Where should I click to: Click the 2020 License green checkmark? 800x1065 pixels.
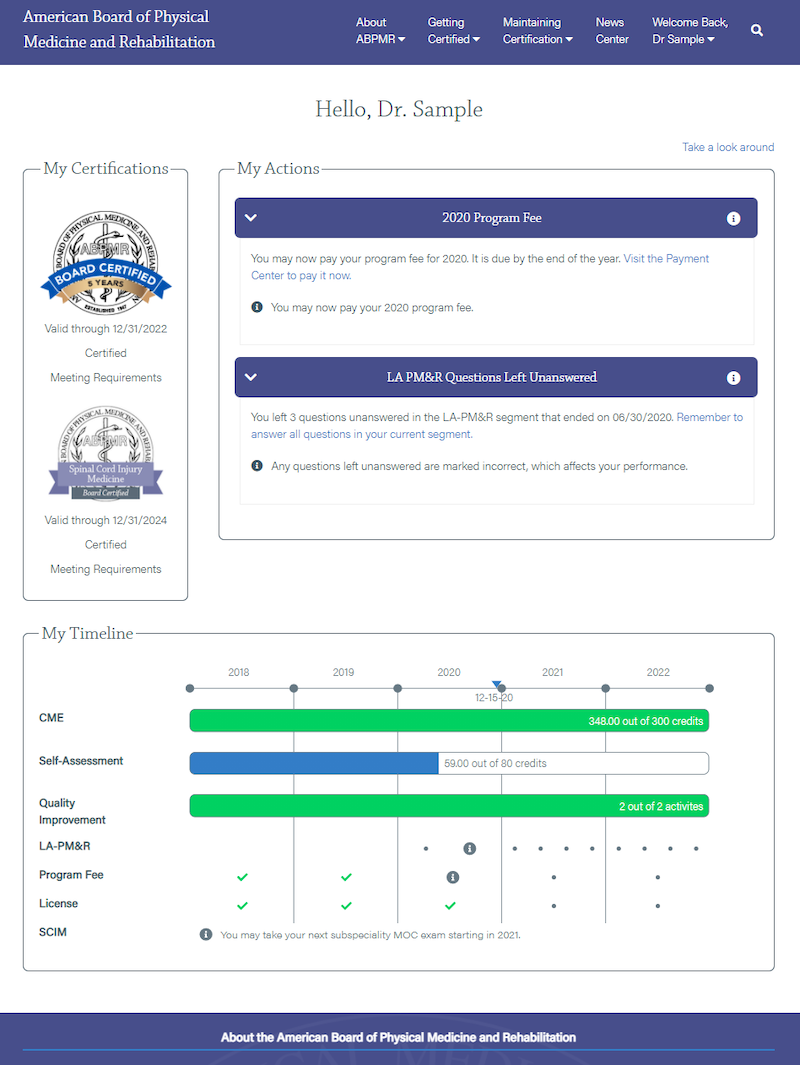point(450,905)
